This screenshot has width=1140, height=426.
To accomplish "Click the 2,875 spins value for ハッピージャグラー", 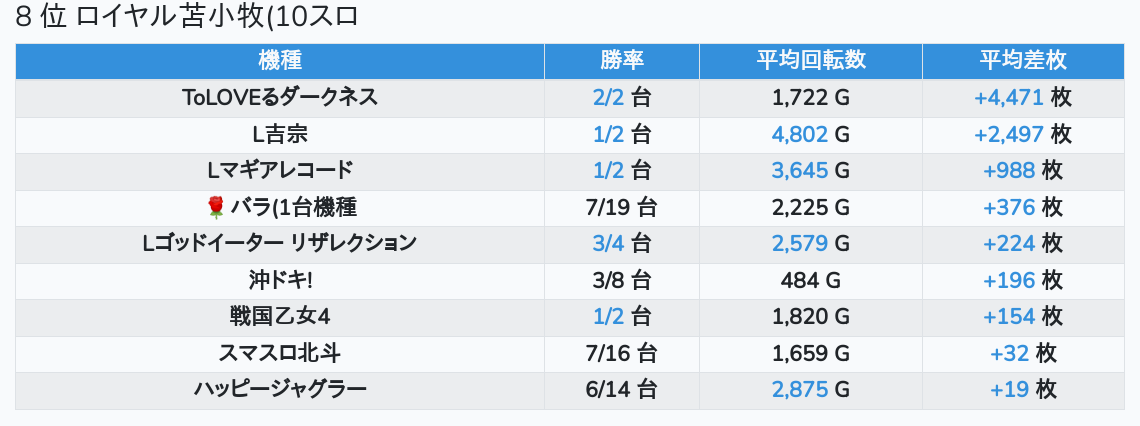I will pos(800,390).
